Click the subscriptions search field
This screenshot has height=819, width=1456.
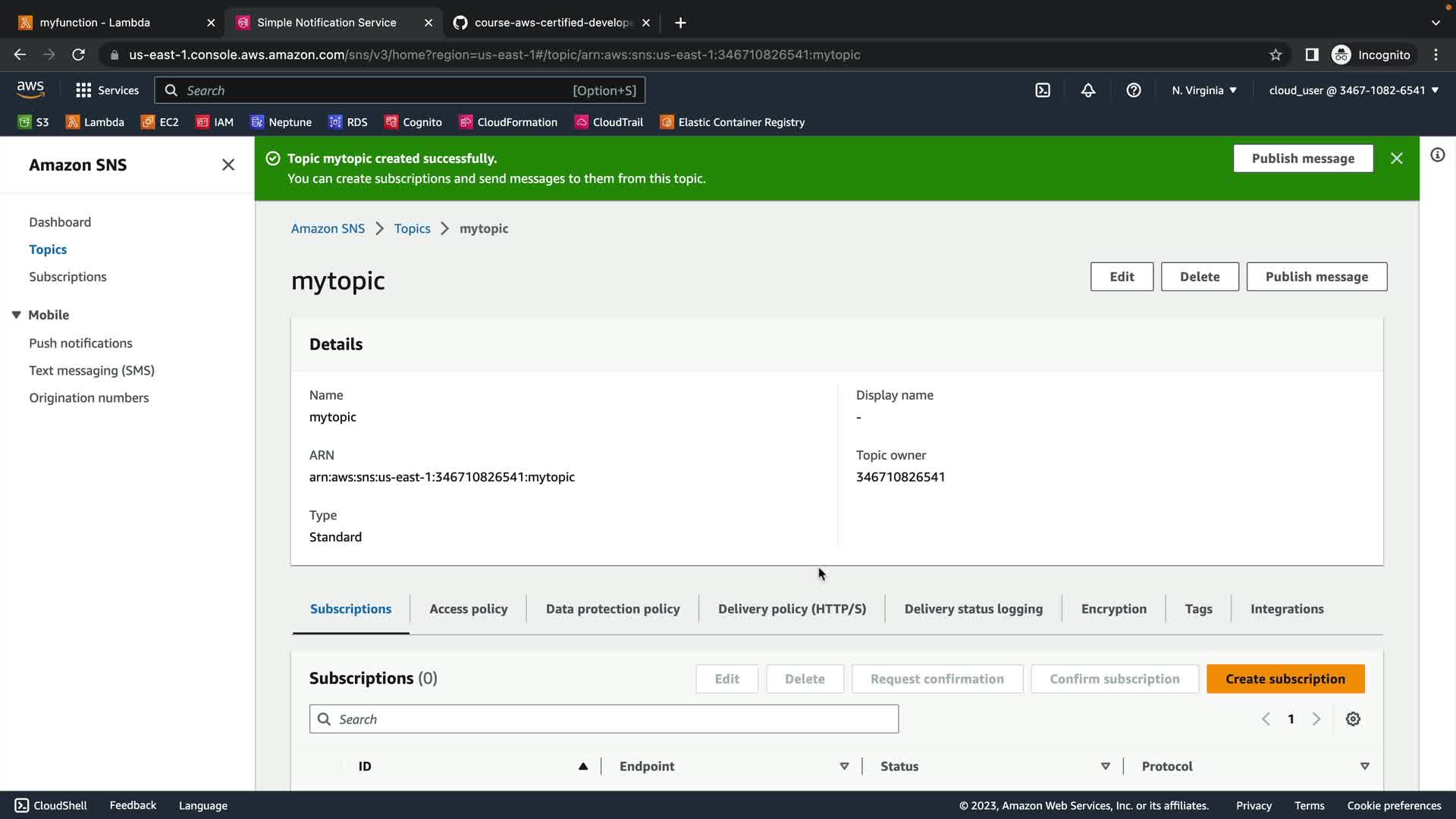[x=604, y=719]
